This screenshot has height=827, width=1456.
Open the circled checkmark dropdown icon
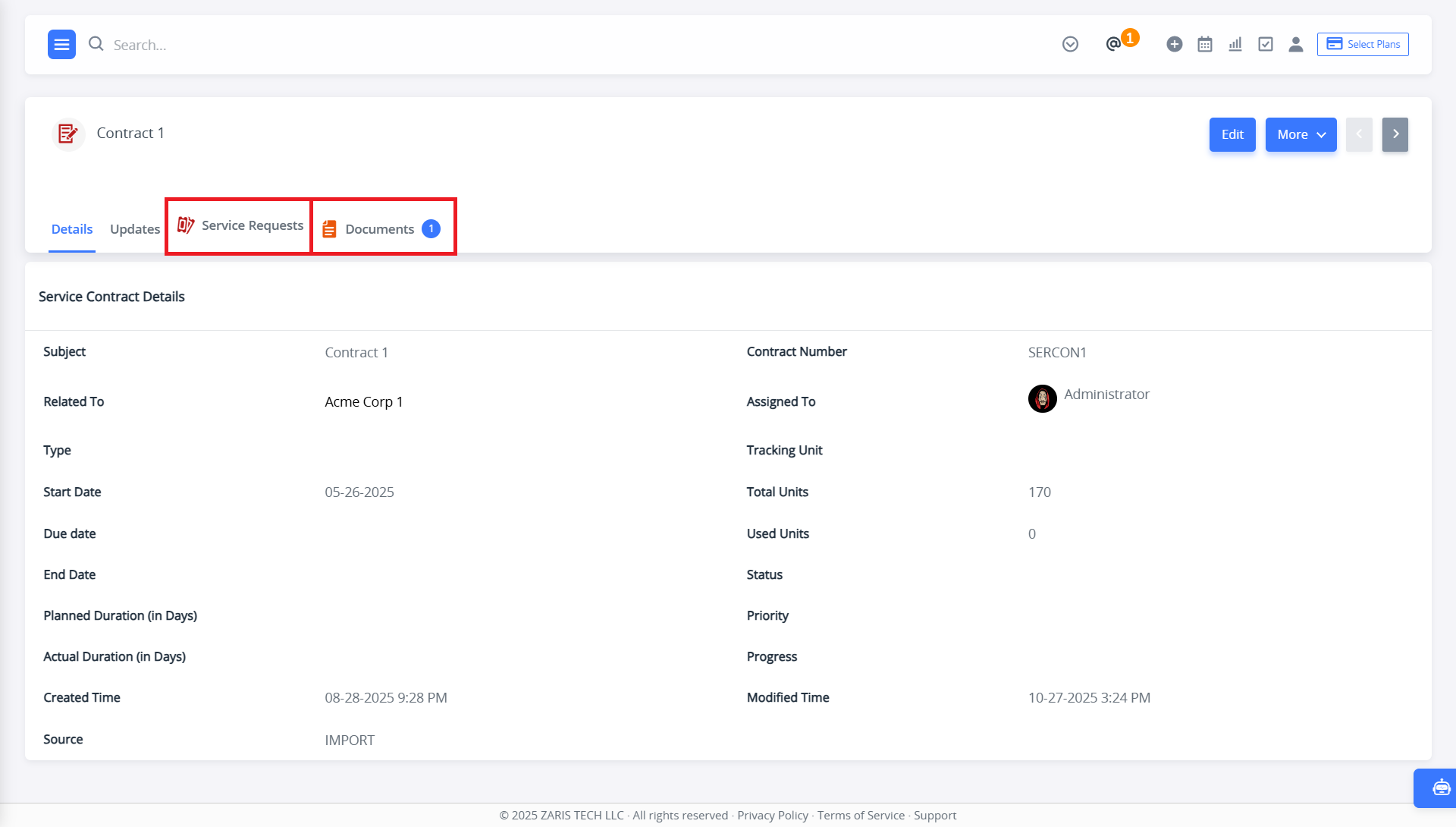[x=1070, y=44]
